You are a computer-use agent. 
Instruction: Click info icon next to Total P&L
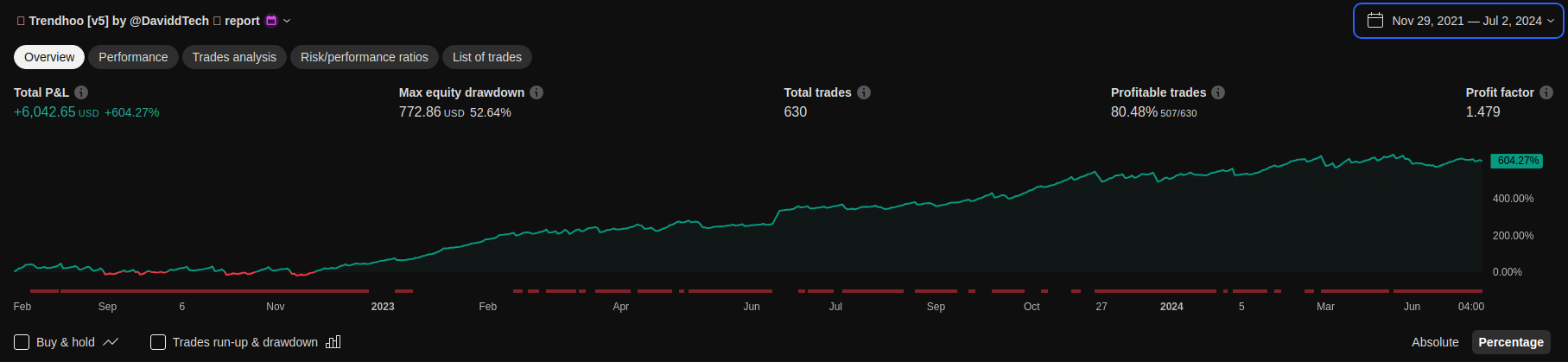[x=81, y=92]
